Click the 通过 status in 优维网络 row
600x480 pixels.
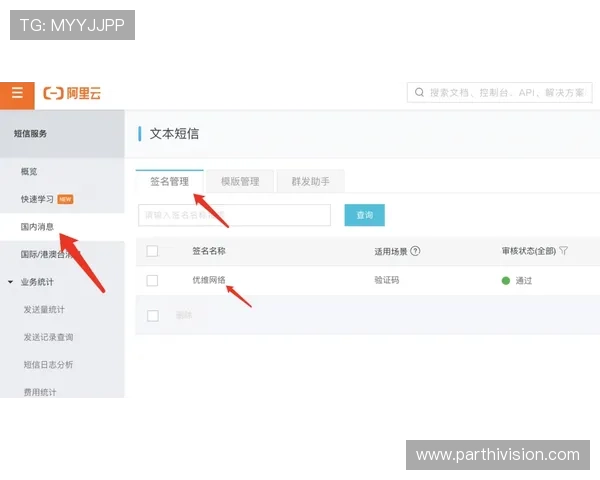click(524, 281)
